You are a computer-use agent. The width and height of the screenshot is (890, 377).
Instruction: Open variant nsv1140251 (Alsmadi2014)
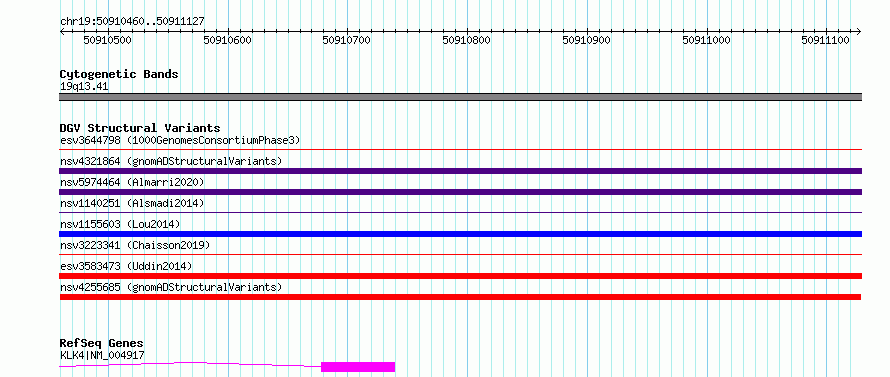(x=132, y=203)
